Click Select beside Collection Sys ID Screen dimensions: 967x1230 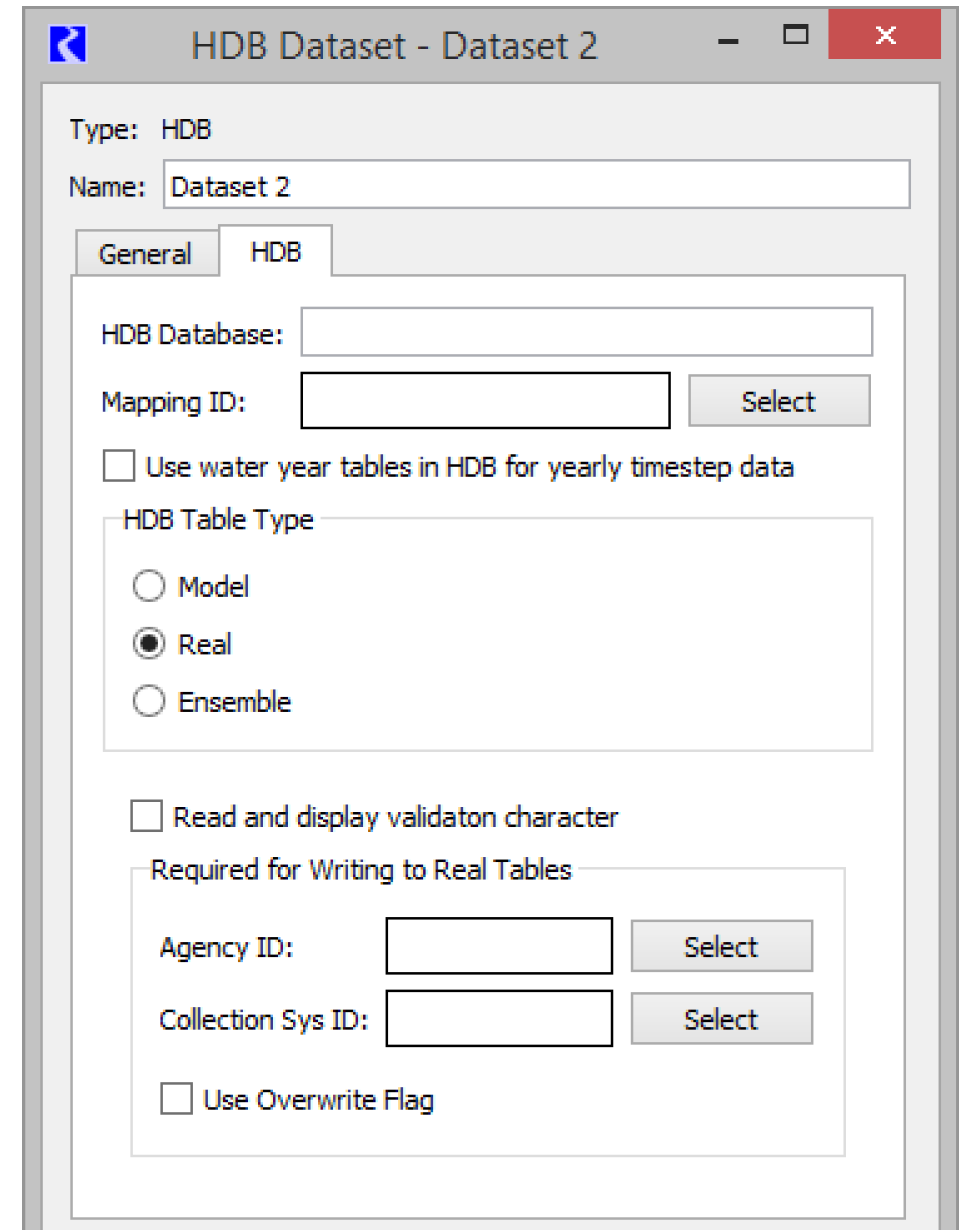[721, 1019]
